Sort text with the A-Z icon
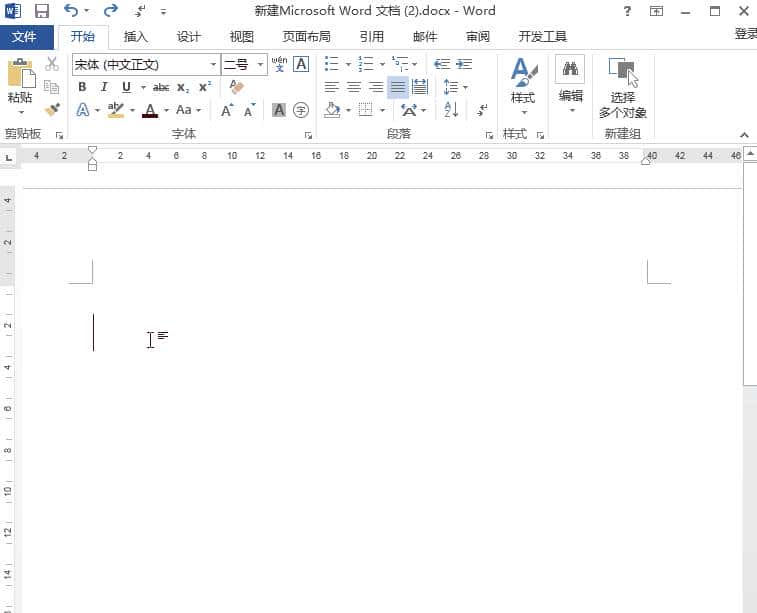The width and height of the screenshot is (757, 613). click(x=451, y=110)
